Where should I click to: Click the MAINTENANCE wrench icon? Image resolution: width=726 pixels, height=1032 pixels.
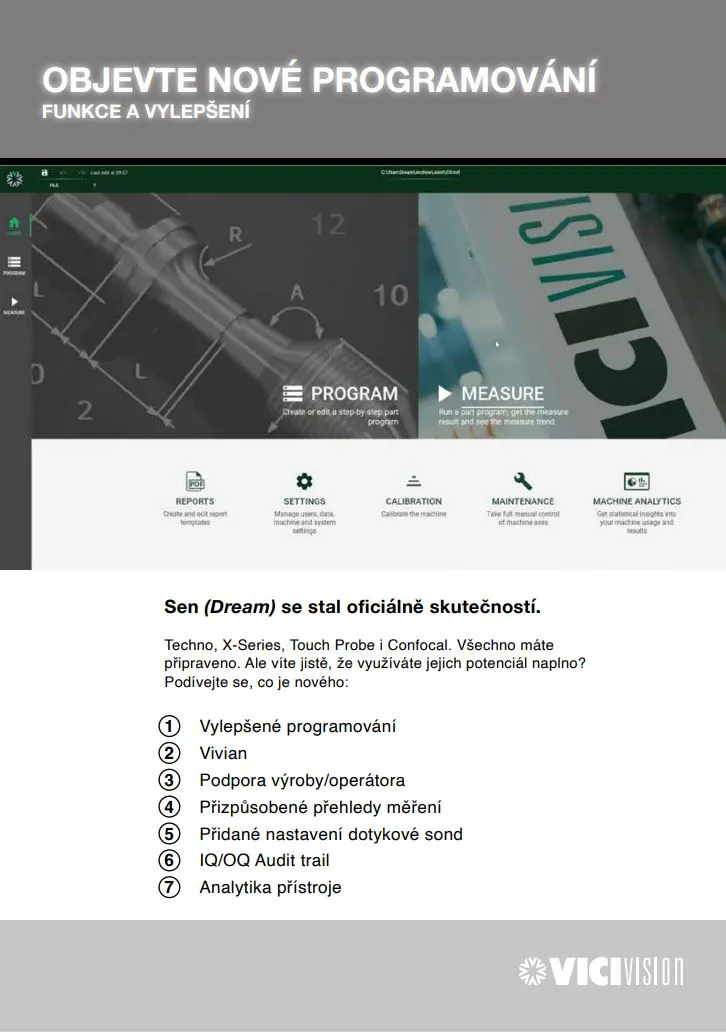pyautogui.click(x=523, y=481)
